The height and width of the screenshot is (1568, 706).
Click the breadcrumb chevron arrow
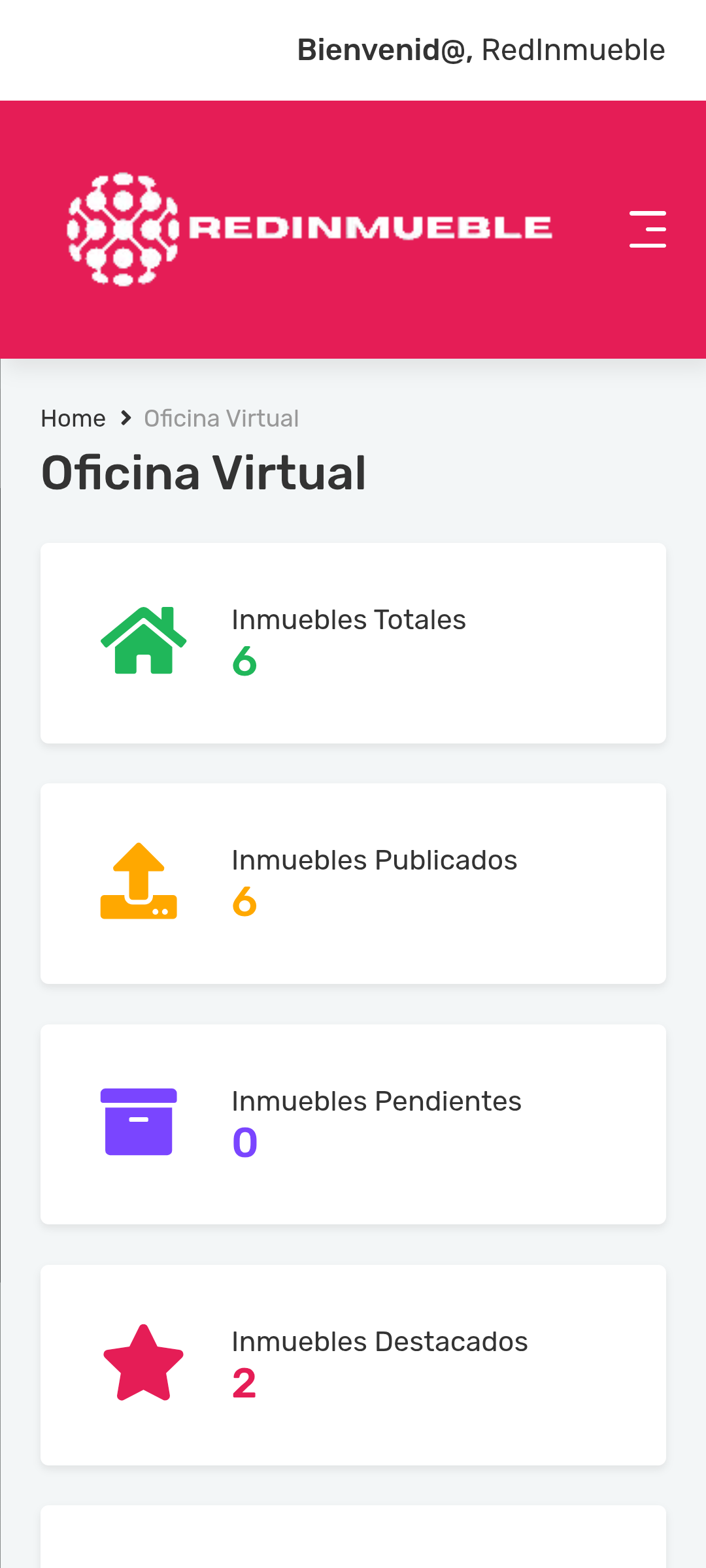point(126,418)
